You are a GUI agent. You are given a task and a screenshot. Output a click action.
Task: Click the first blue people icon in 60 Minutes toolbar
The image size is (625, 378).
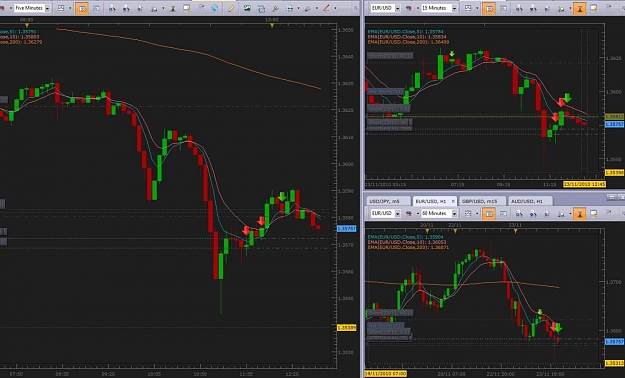519,214
